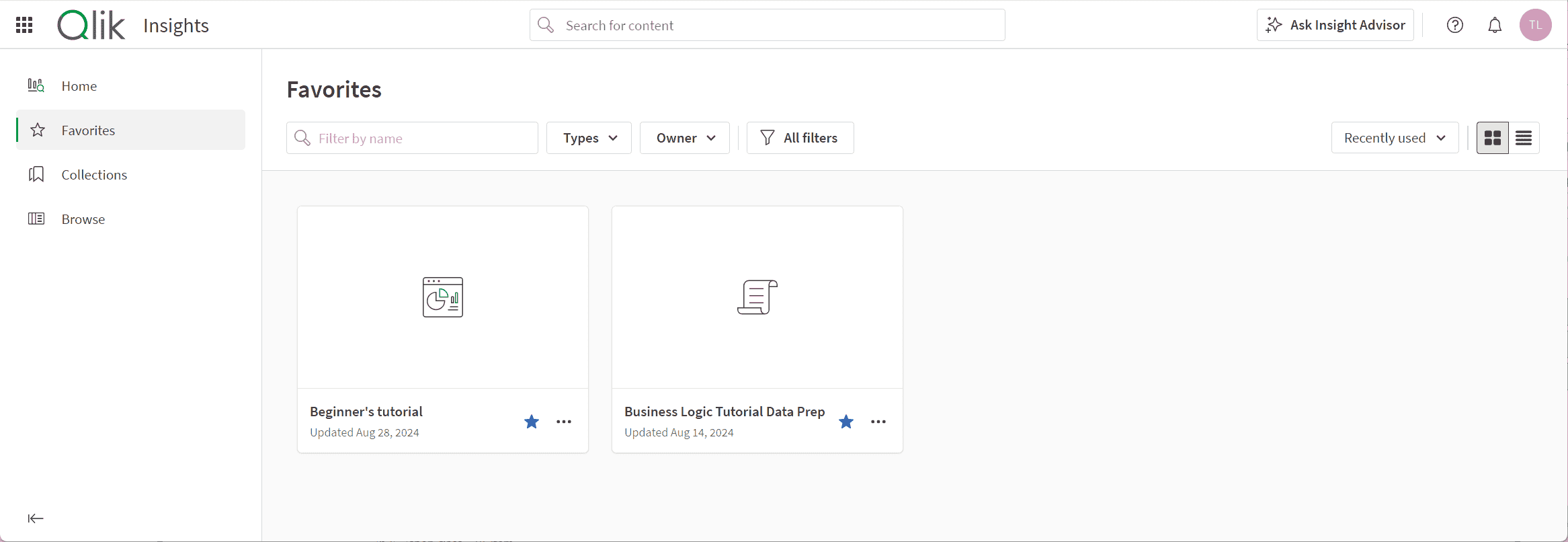Open Collections in the sidebar
The height and width of the screenshot is (542, 1568).
click(x=94, y=175)
